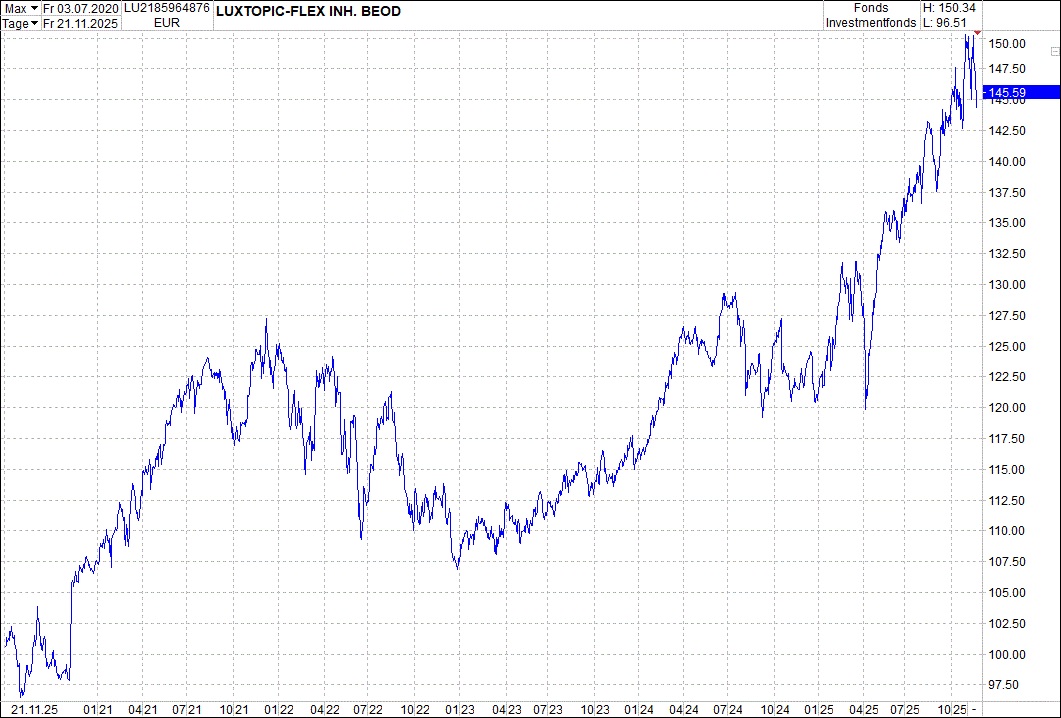Click the LUXTOPIC-FLEX INH. BEOD title
1061x718 pixels.
tap(309, 11)
